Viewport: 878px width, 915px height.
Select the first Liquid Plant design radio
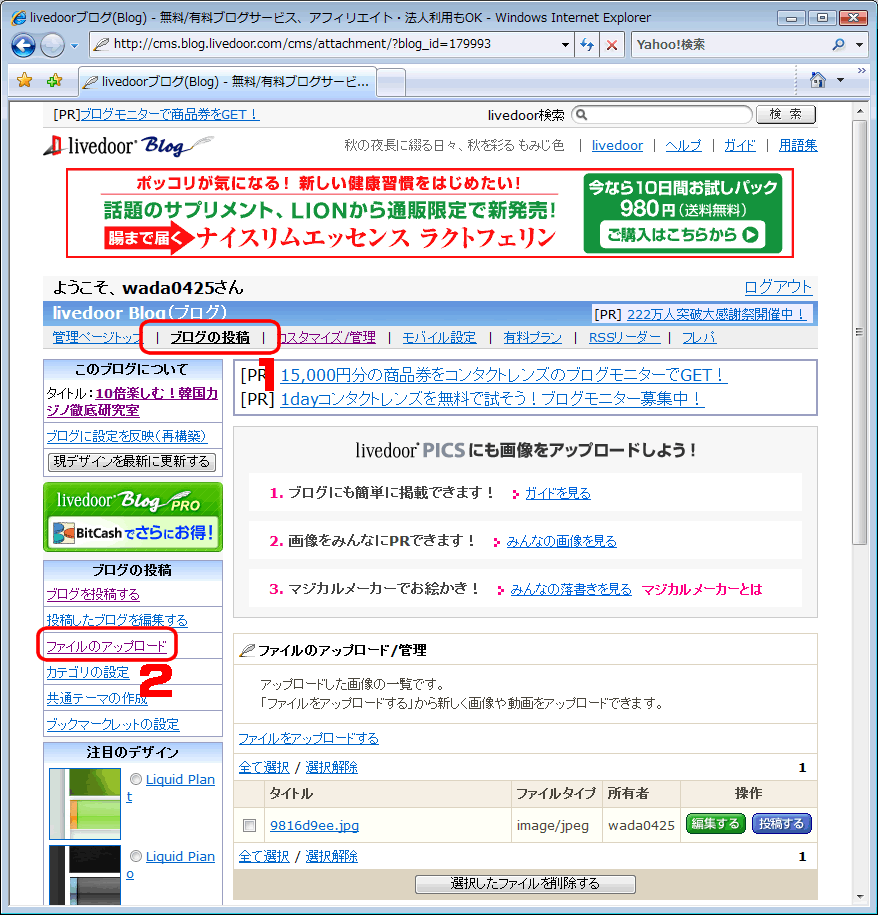pyautogui.click(x=136, y=779)
